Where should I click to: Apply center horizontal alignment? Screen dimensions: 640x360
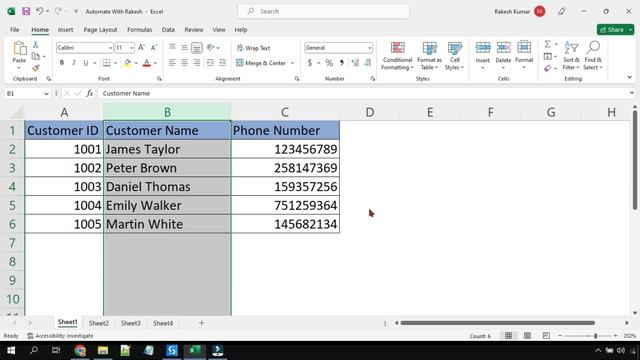pyautogui.click(x=184, y=63)
